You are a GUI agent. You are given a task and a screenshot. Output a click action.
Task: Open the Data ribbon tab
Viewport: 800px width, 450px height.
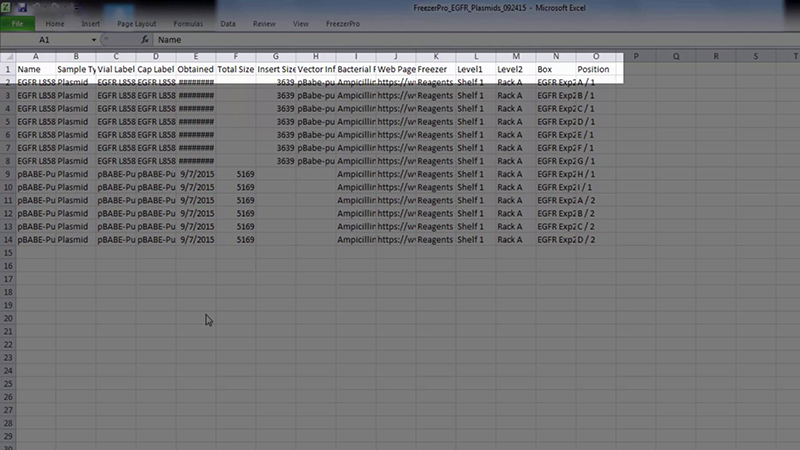[x=228, y=24]
